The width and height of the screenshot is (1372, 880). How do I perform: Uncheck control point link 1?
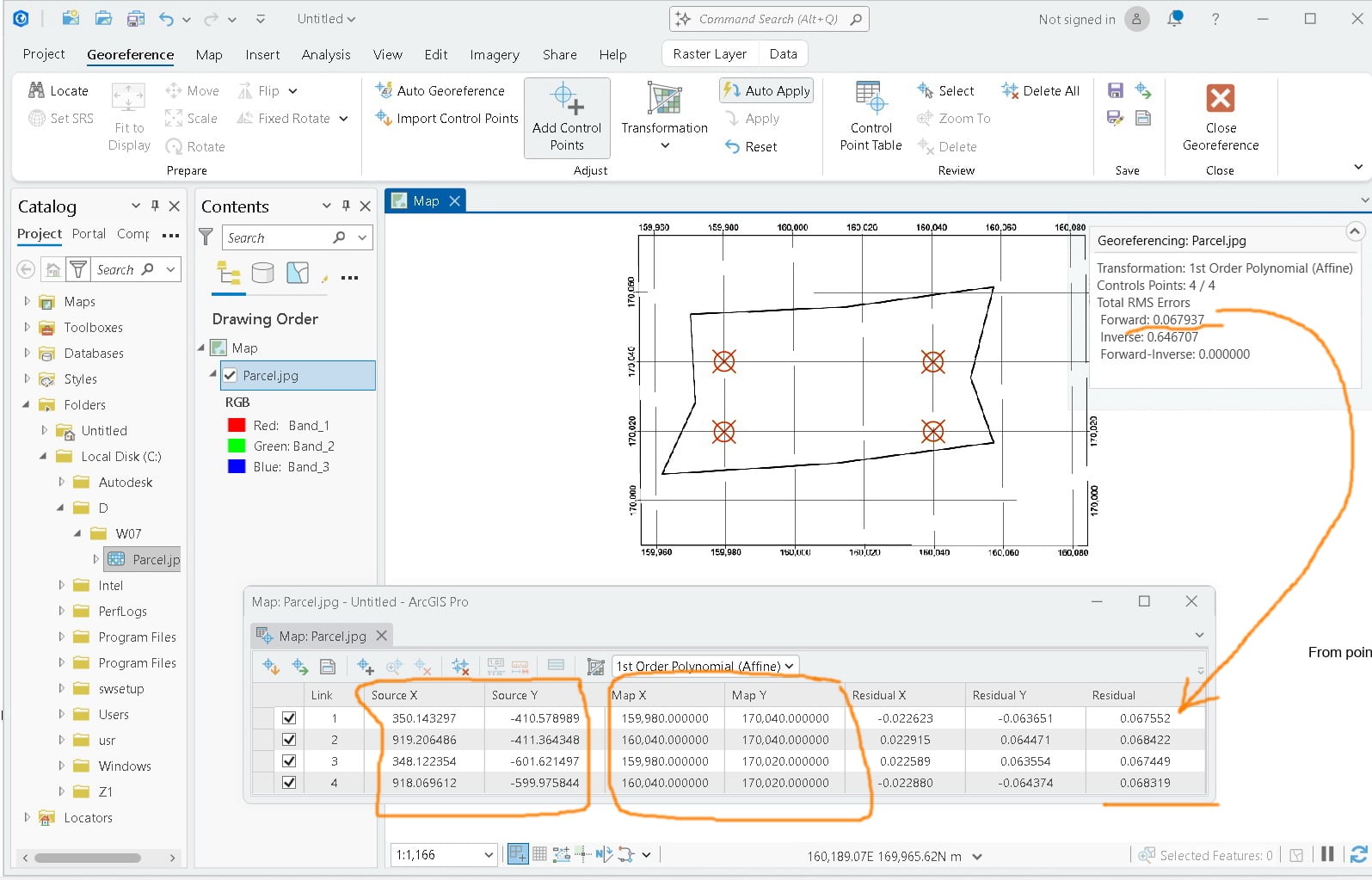pos(289,717)
